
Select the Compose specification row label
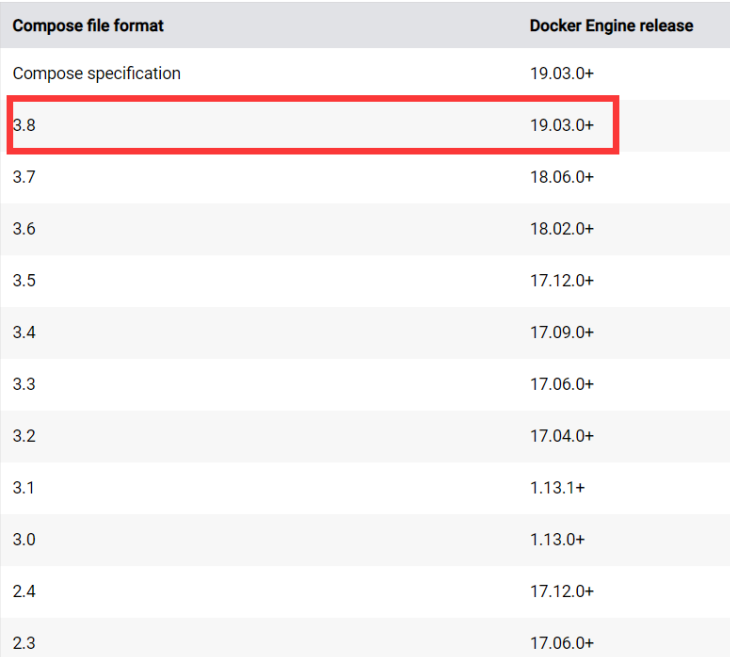tap(96, 74)
